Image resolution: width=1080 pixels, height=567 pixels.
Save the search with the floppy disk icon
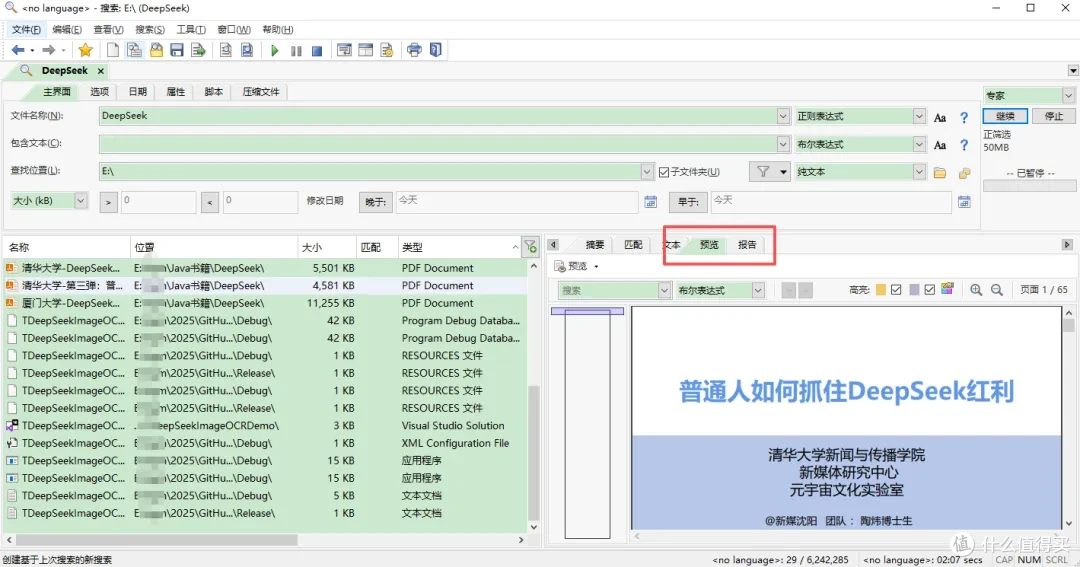point(177,50)
